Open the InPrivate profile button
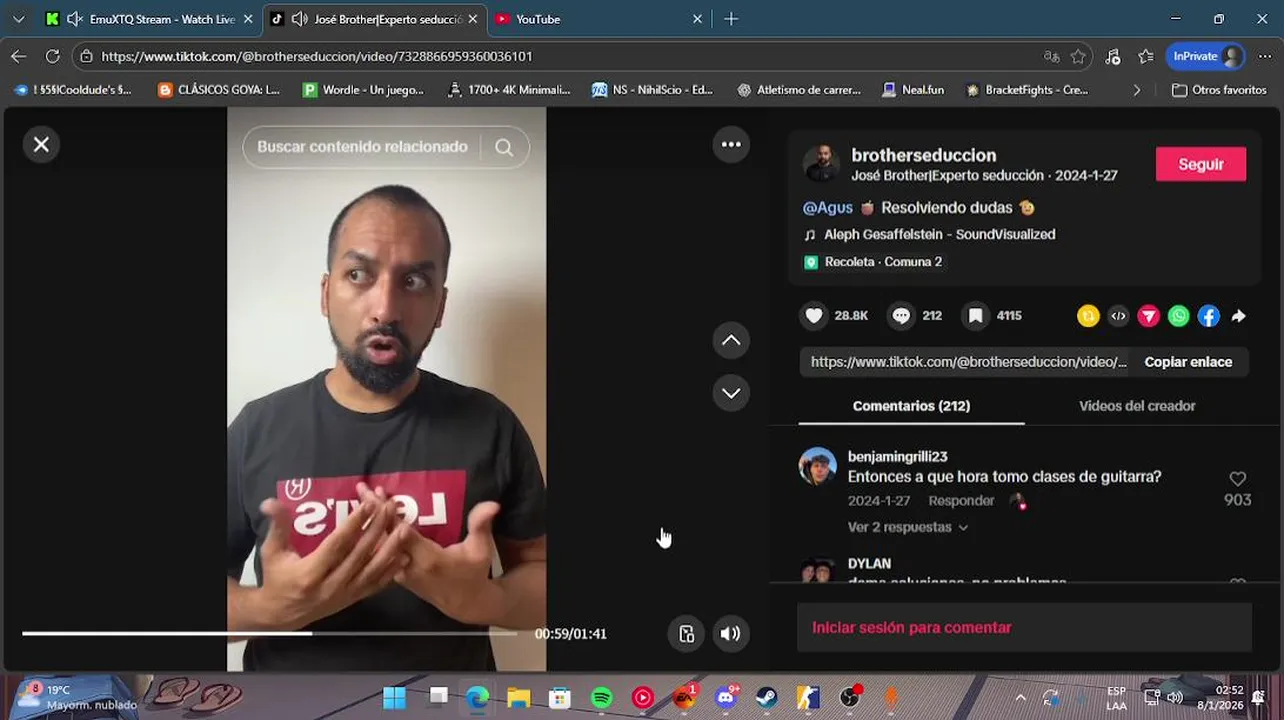Image resolution: width=1284 pixels, height=720 pixels. click(1206, 56)
